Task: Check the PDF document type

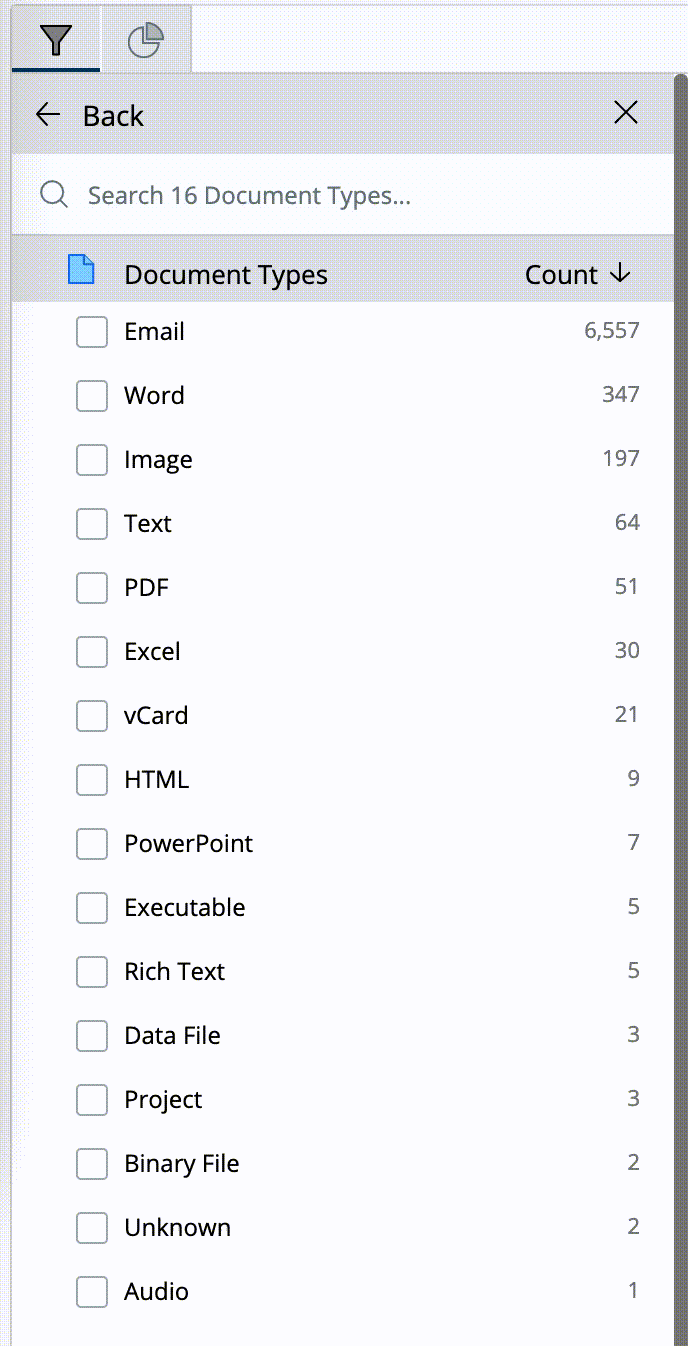Action: (x=91, y=587)
